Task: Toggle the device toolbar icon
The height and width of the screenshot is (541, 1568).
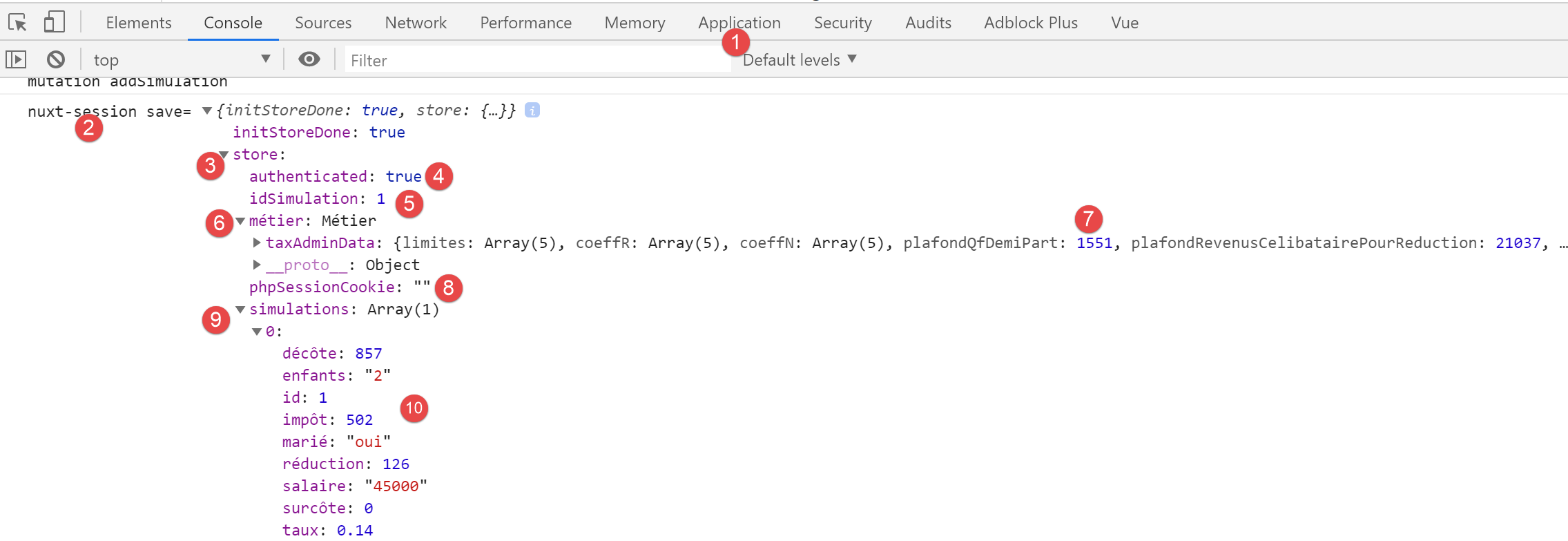Action: coord(54,23)
